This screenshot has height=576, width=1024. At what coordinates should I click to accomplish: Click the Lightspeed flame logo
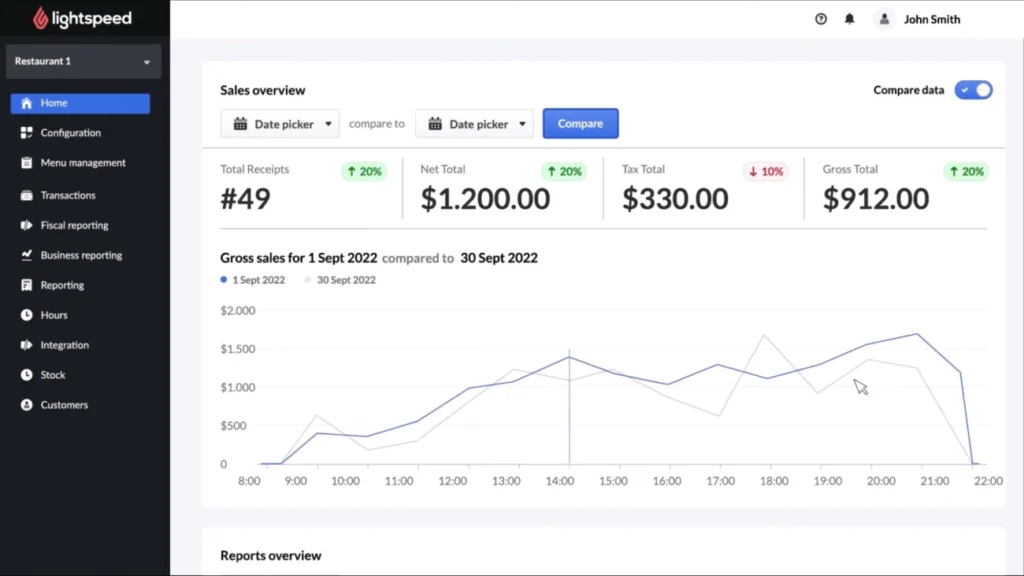pyautogui.click(x=39, y=18)
